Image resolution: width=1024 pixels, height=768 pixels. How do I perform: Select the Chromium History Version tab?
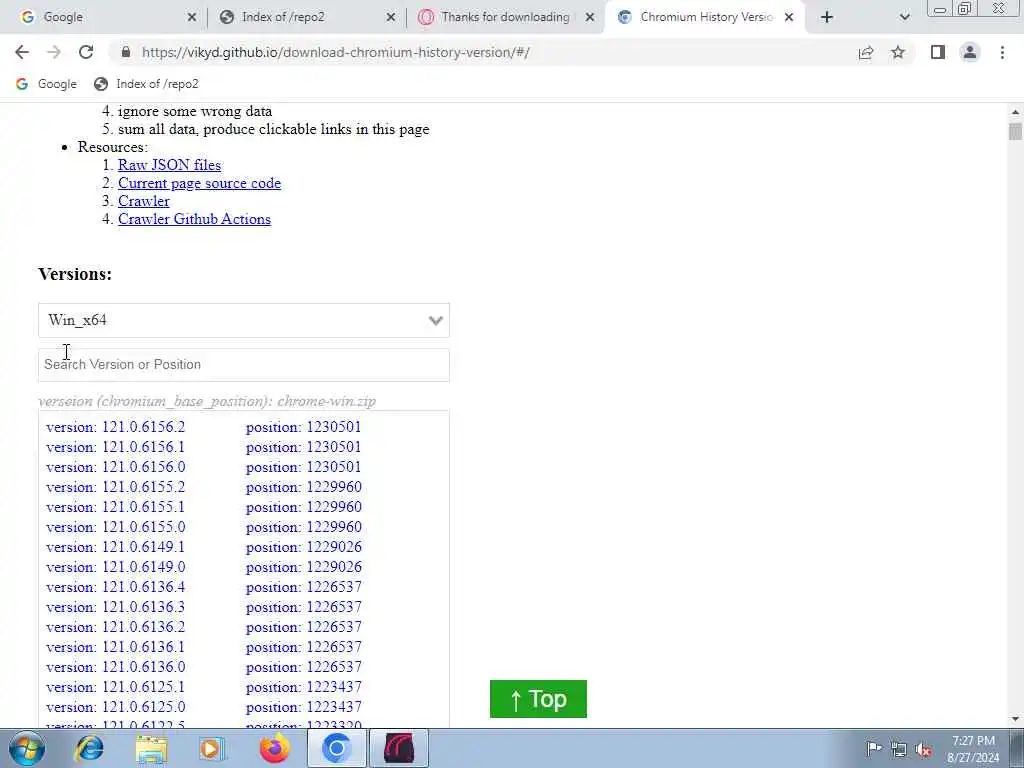(702, 17)
